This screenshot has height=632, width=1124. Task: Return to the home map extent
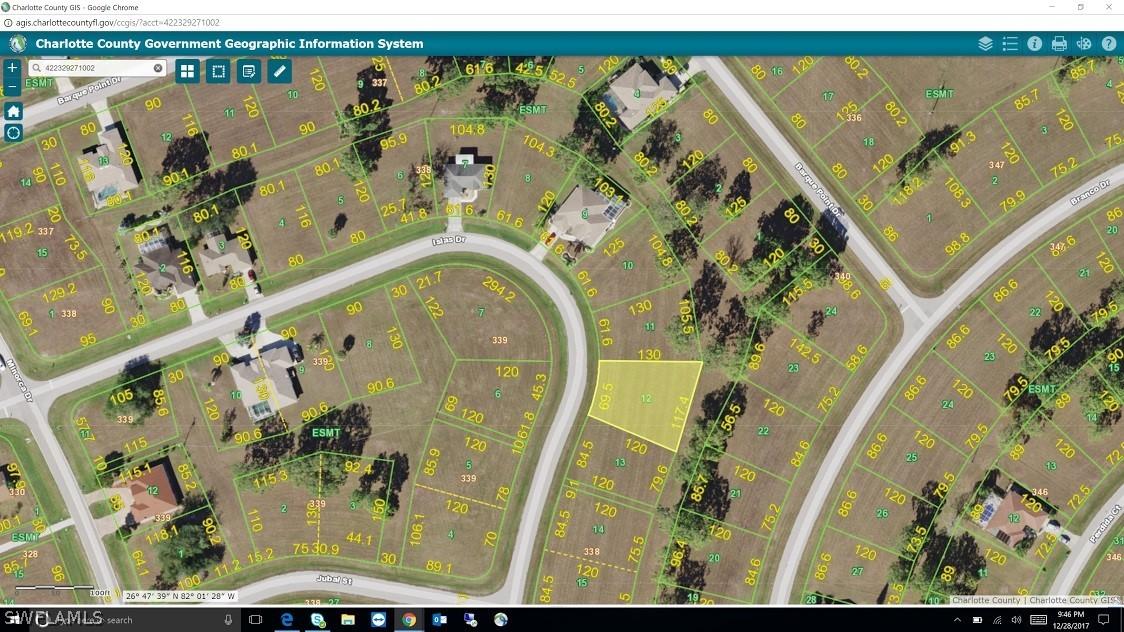click(x=13, y=111)
